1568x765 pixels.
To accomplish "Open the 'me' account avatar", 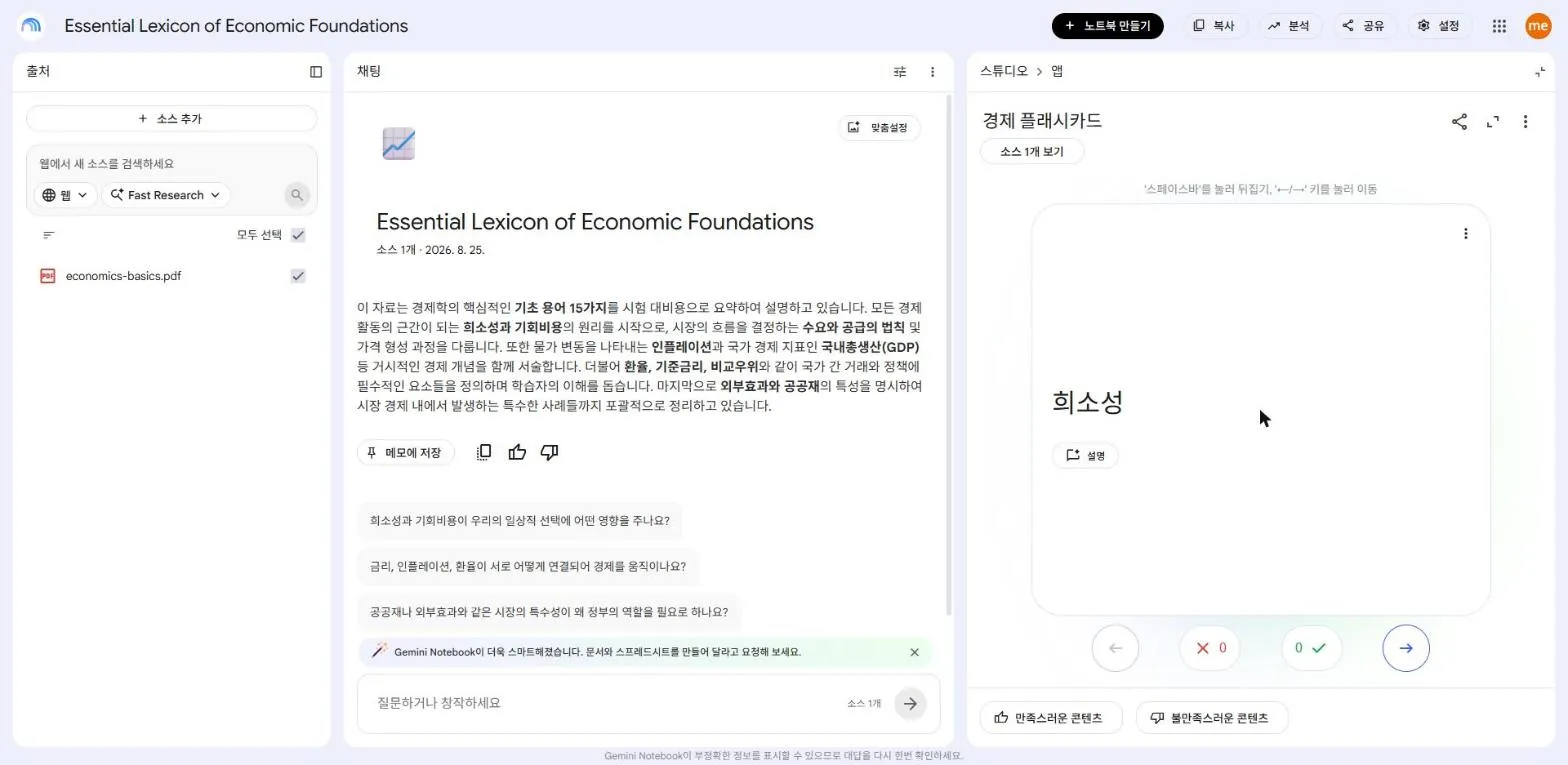I will tap(1538, 26).
